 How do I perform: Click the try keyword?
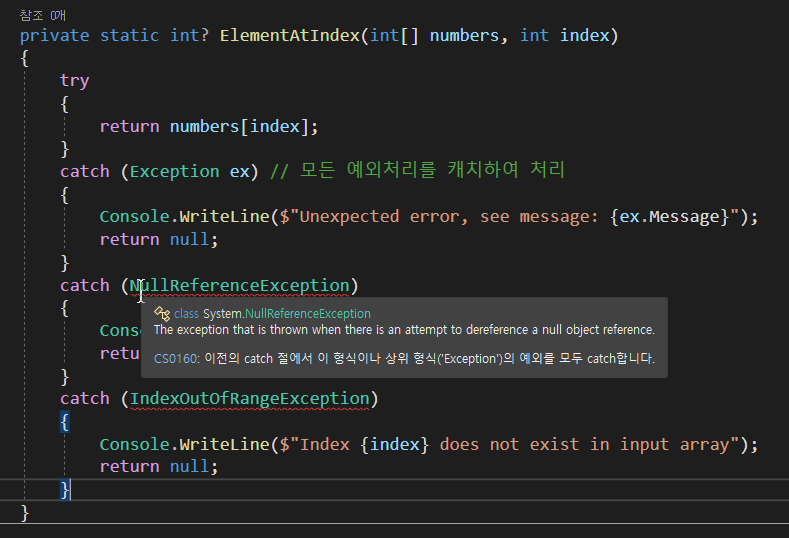(x=74, y=80)
